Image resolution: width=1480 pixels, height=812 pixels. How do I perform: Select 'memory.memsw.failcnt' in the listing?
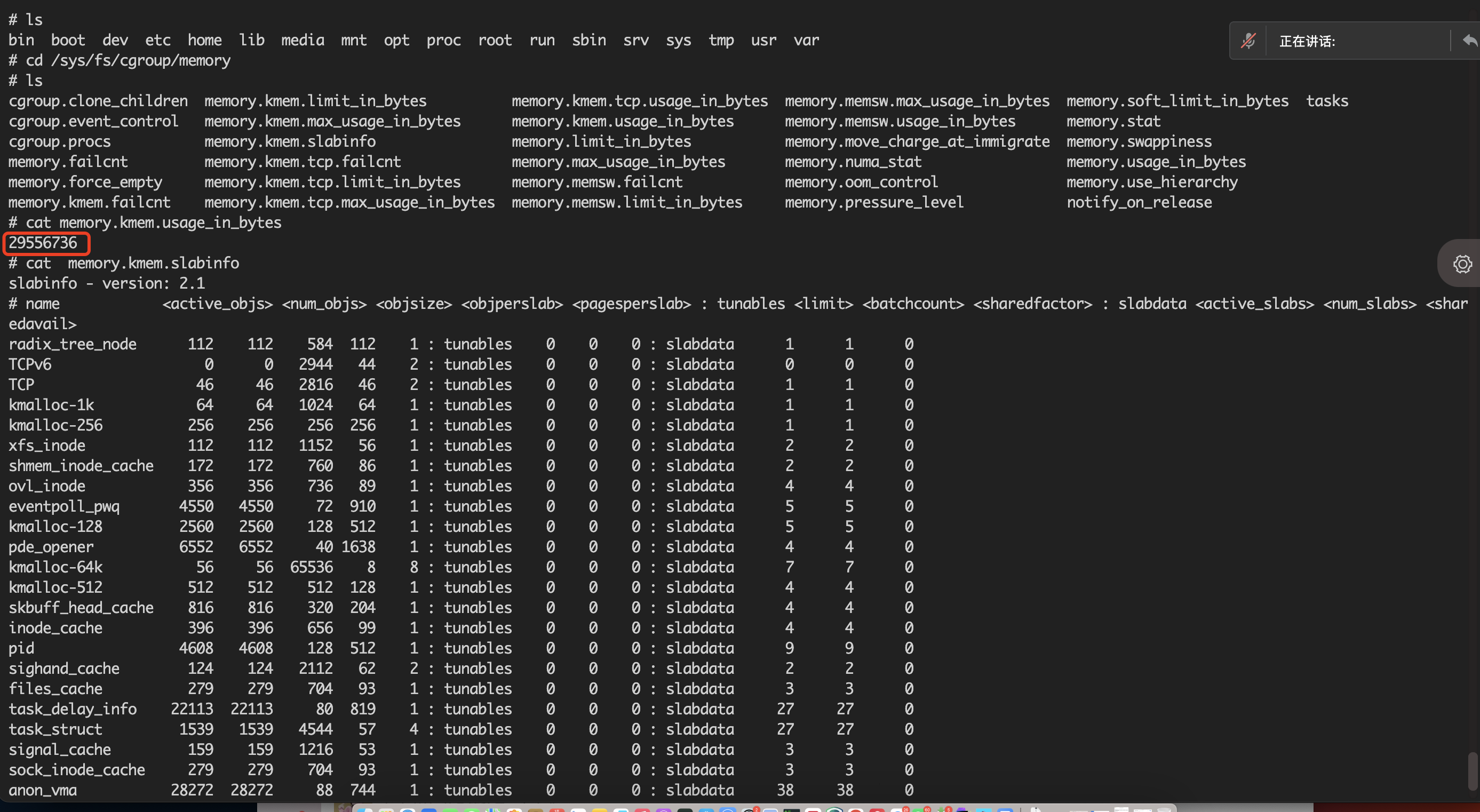click(598, 182)
